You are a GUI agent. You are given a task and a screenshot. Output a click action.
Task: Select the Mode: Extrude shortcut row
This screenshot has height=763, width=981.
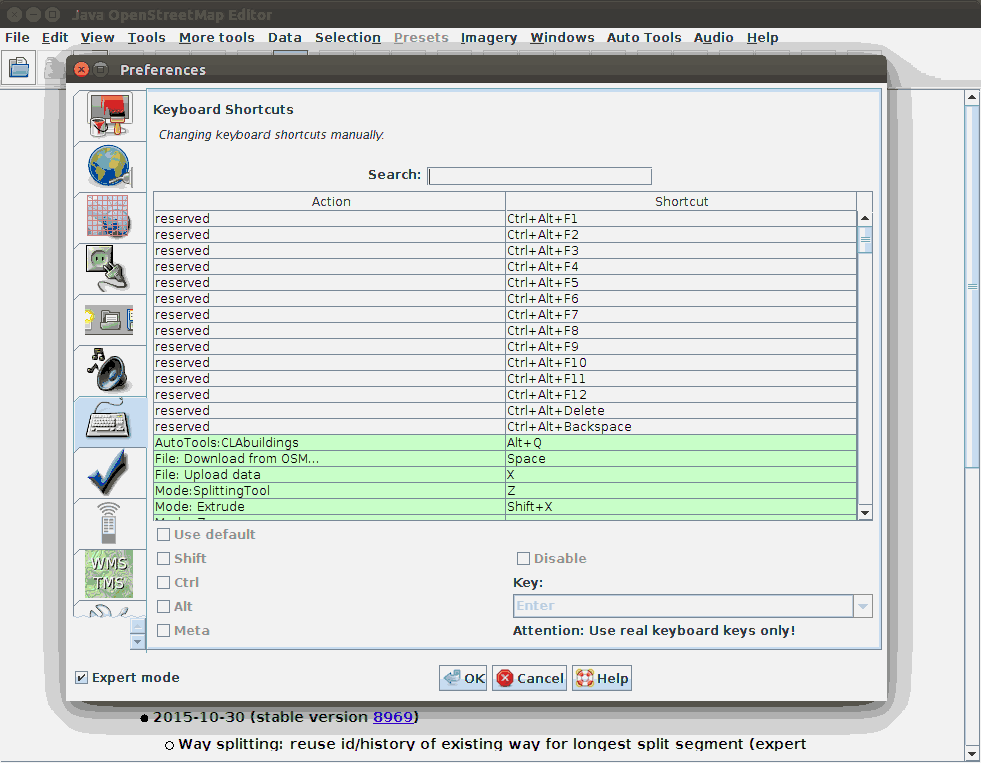(x=330, y=507)
